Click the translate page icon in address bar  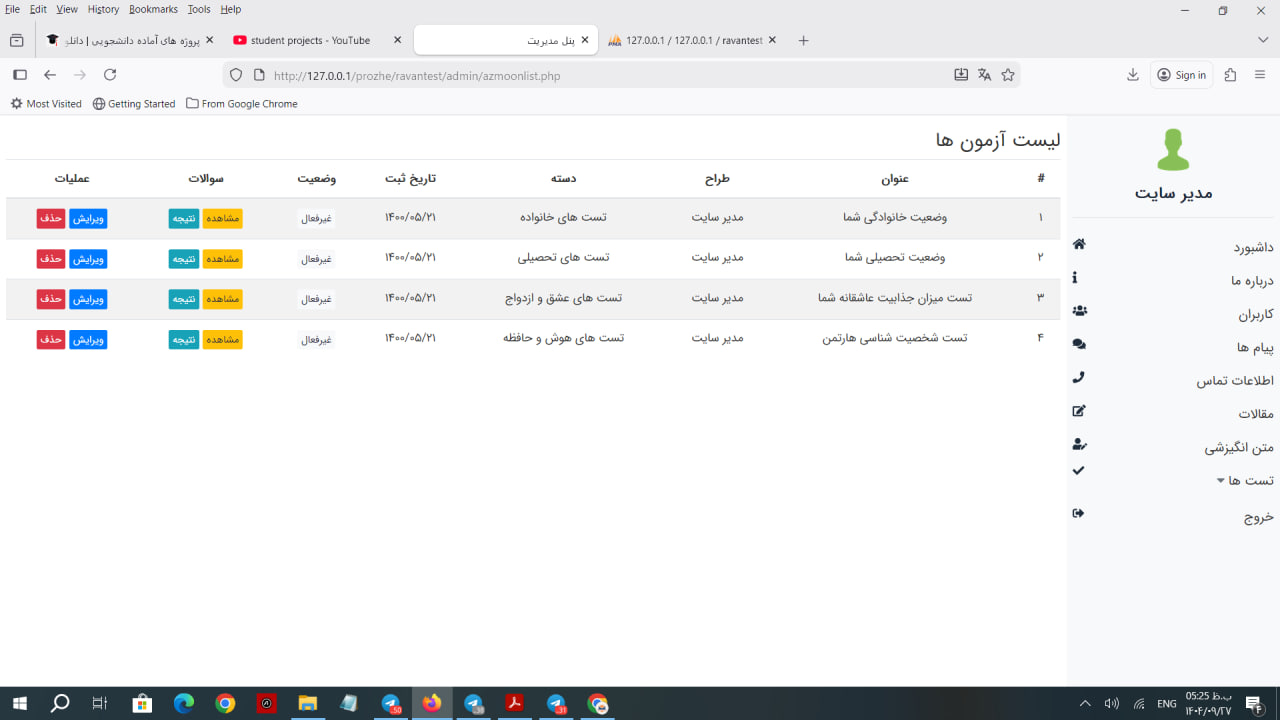984,75
